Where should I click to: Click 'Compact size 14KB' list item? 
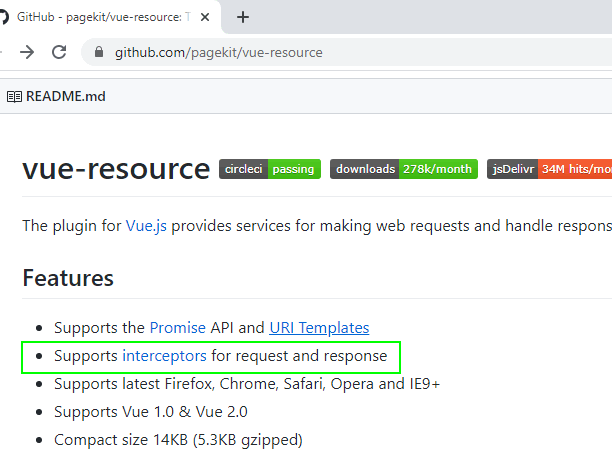click(x=178, y=440)
